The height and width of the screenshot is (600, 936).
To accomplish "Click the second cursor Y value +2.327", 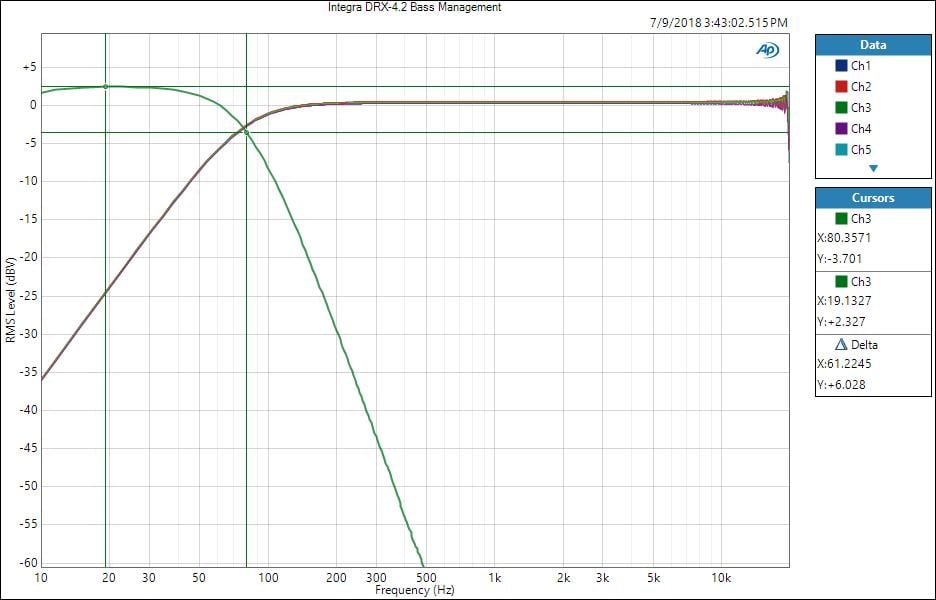I will tap(842, 322).
